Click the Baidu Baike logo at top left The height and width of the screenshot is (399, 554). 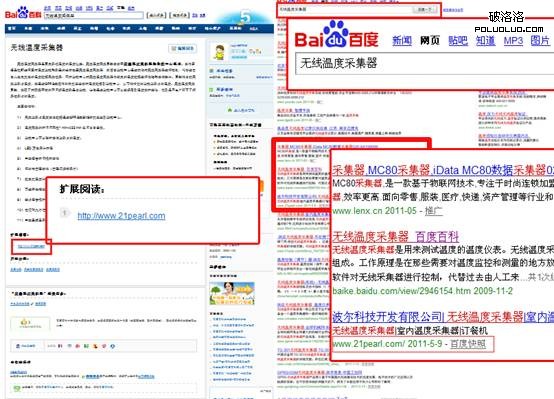point(23,13)
